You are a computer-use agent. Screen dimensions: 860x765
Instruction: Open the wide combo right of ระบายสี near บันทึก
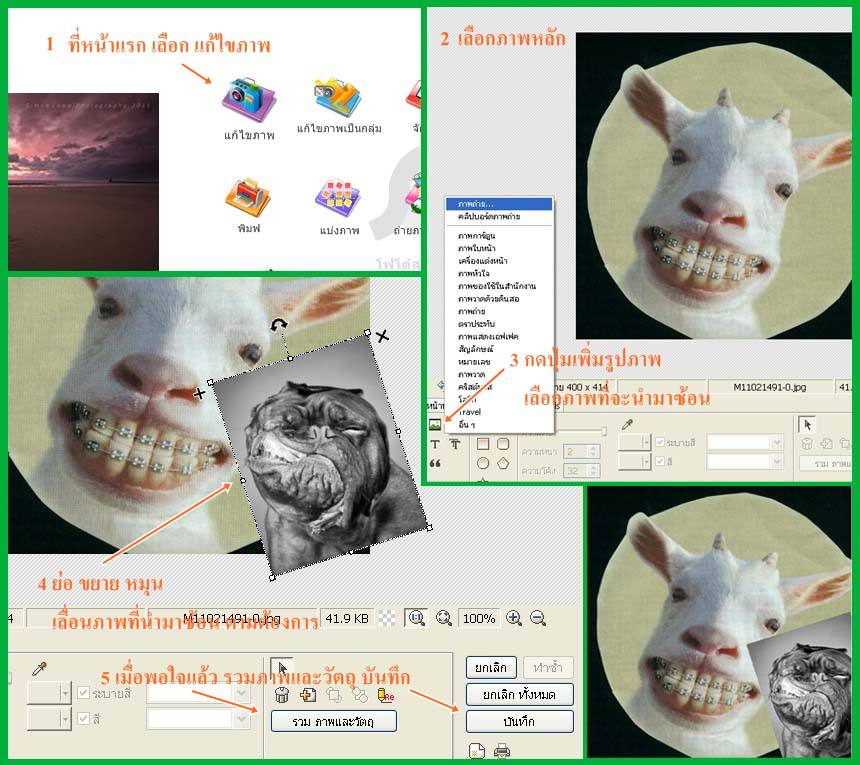click(x=197, y=693)
